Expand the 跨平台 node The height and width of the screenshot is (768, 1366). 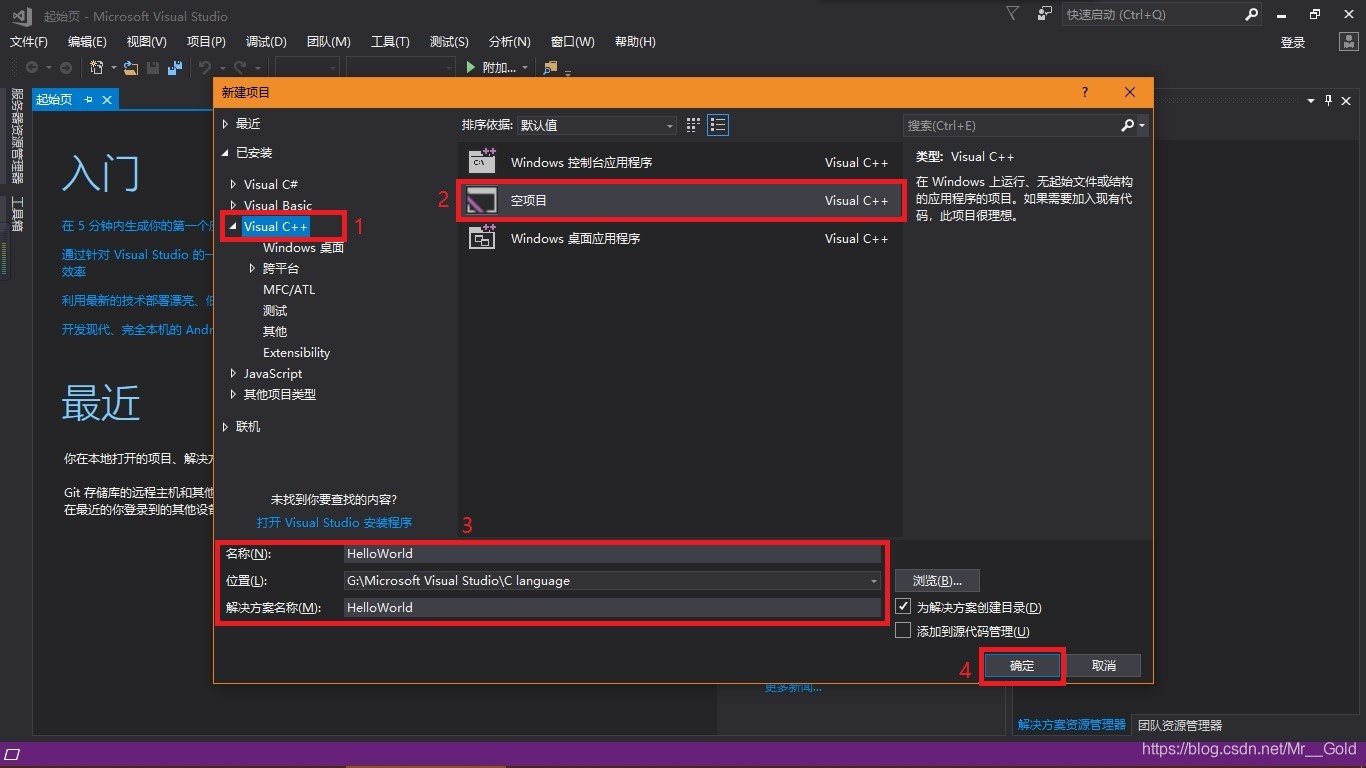(252, 268)
